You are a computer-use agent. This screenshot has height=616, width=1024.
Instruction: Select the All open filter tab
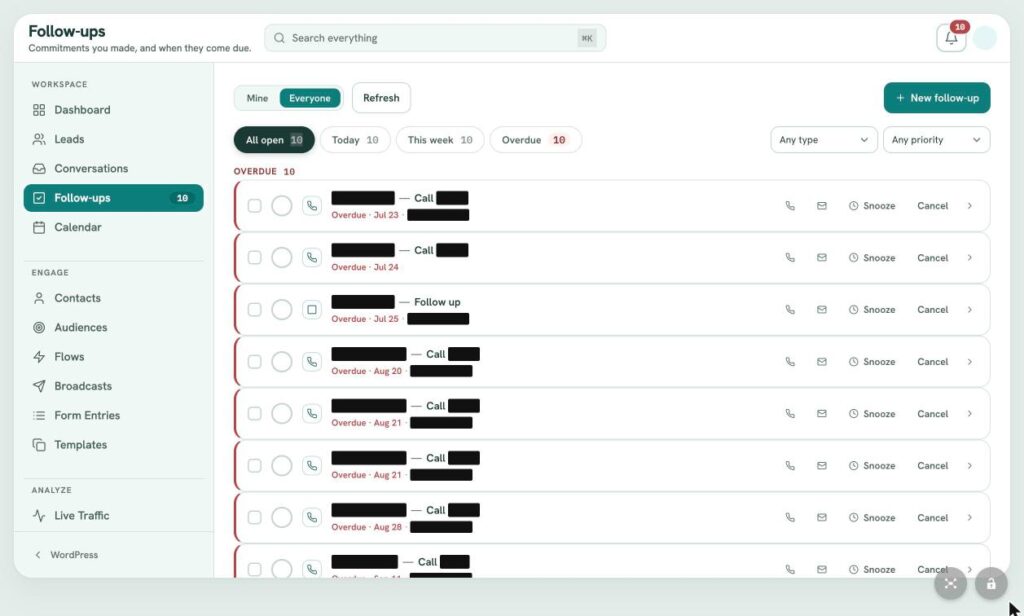tap(274, 140)
